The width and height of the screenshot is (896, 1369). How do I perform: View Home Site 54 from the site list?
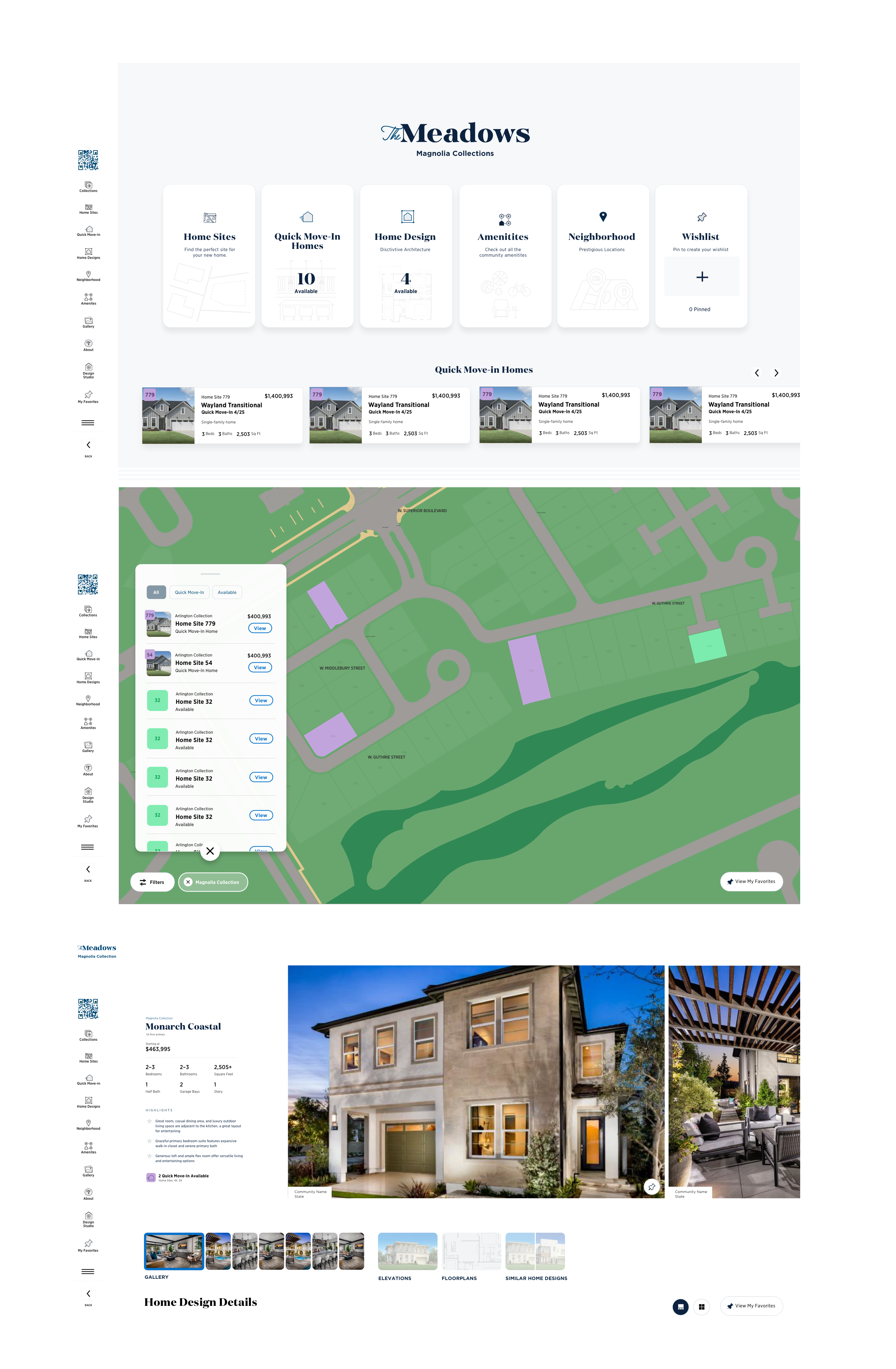pos(260,667)
